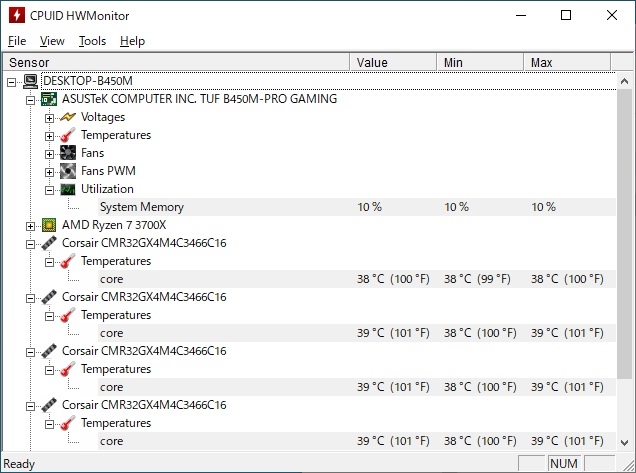Click thermometer icon under fourth Corsair module

tap(68, 423)
